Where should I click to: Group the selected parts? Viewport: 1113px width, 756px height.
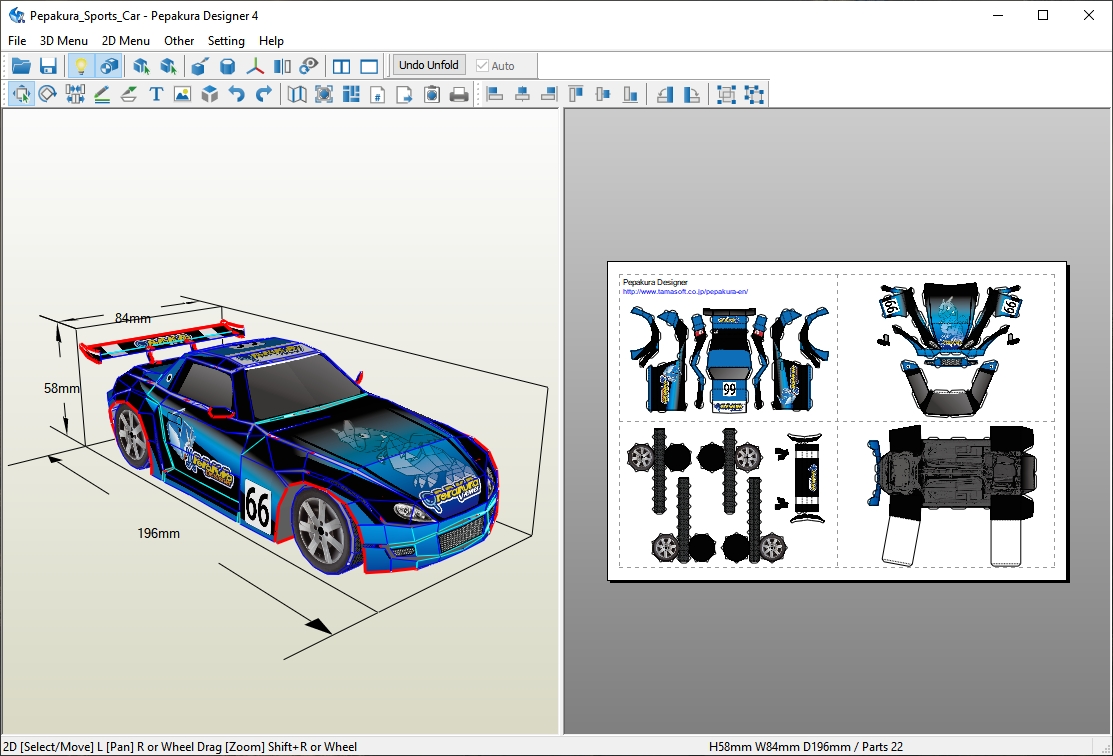coord(726,94)
